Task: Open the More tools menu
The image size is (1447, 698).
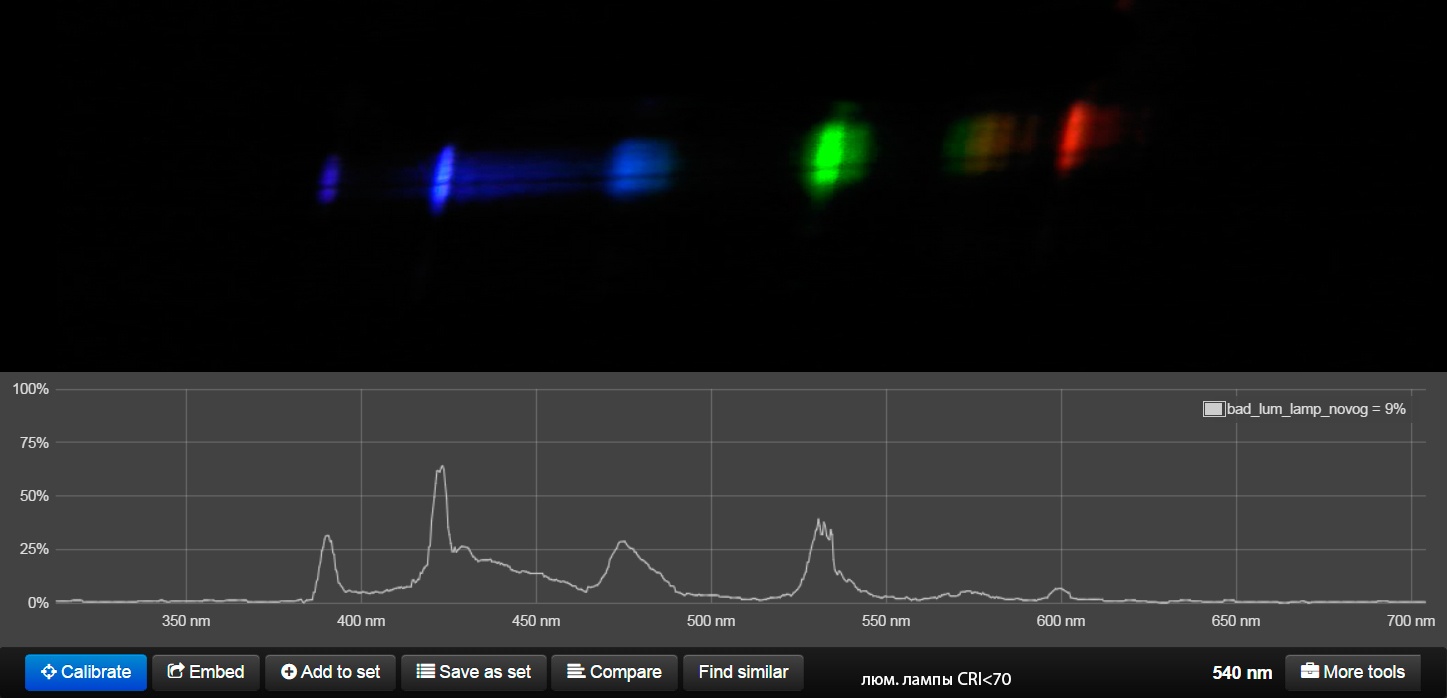Action: (x=1353, y=672)
